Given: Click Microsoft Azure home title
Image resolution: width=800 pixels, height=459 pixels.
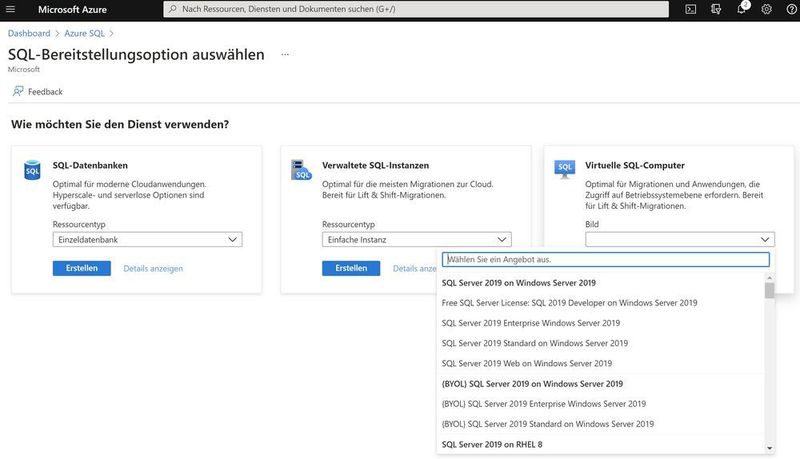Looking at the screenshot, I should 72,9.
